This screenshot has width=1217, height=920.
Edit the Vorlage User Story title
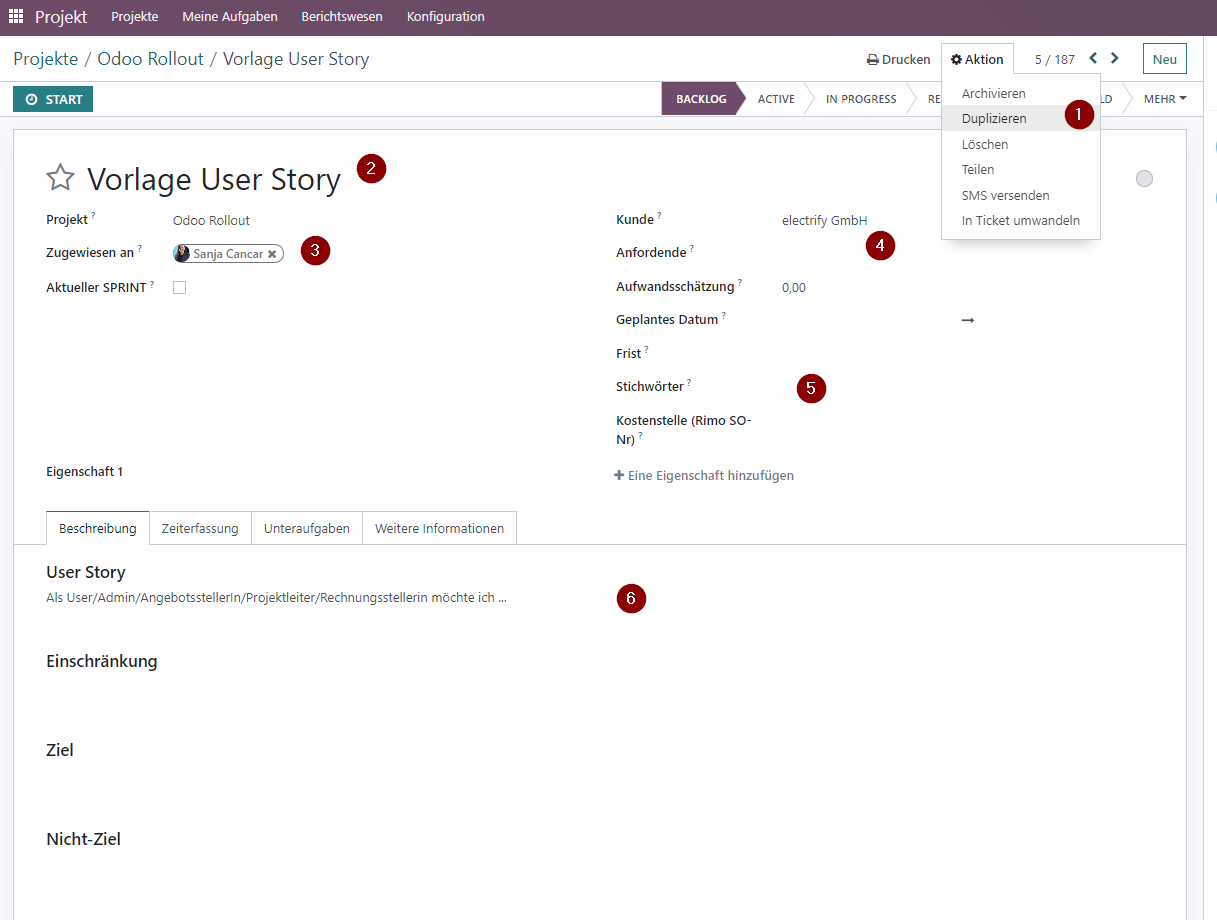pos(214,179)
